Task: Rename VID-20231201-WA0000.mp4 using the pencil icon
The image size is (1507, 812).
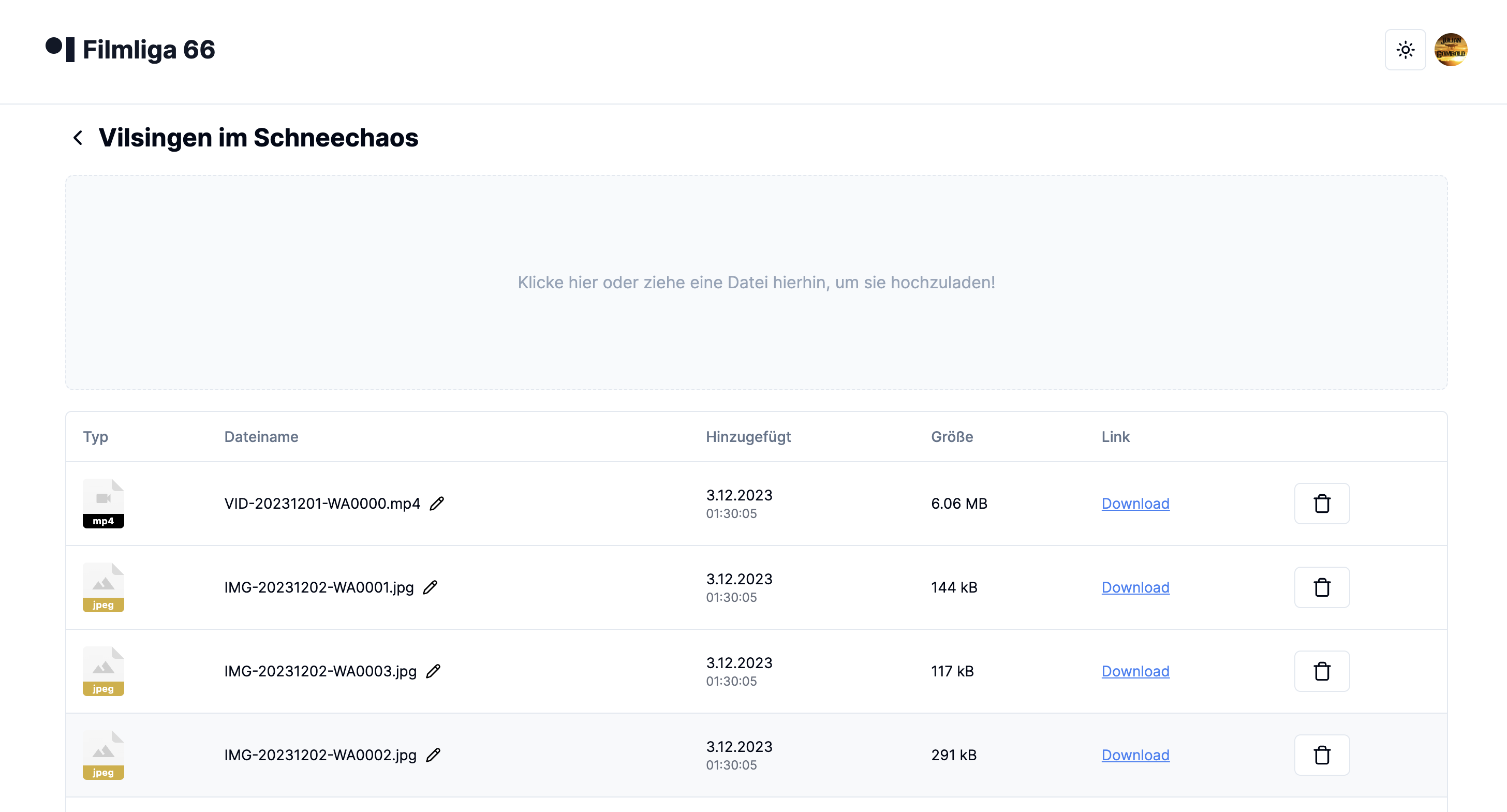Action: coord(436,503)
